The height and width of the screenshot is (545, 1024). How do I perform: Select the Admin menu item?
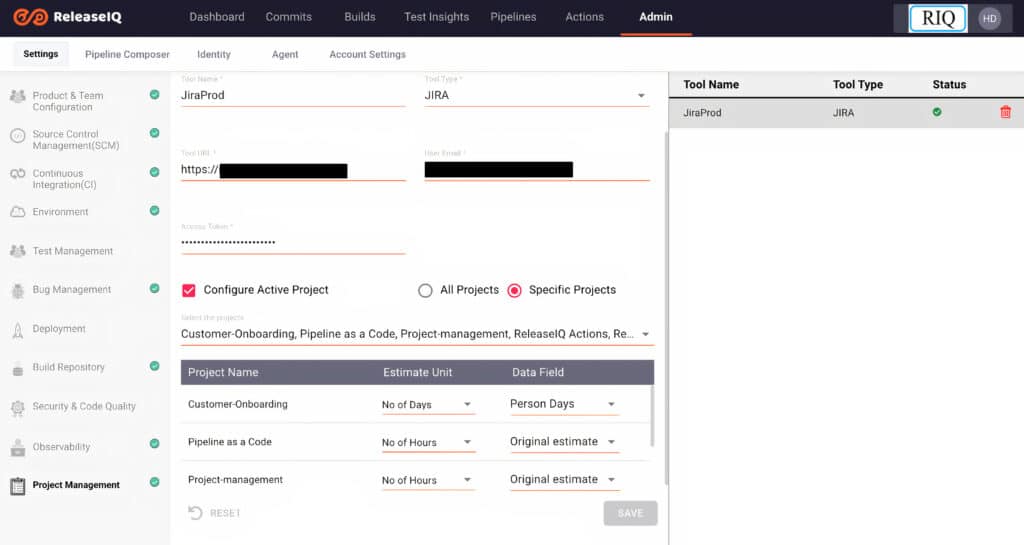[x=656, y=17]
